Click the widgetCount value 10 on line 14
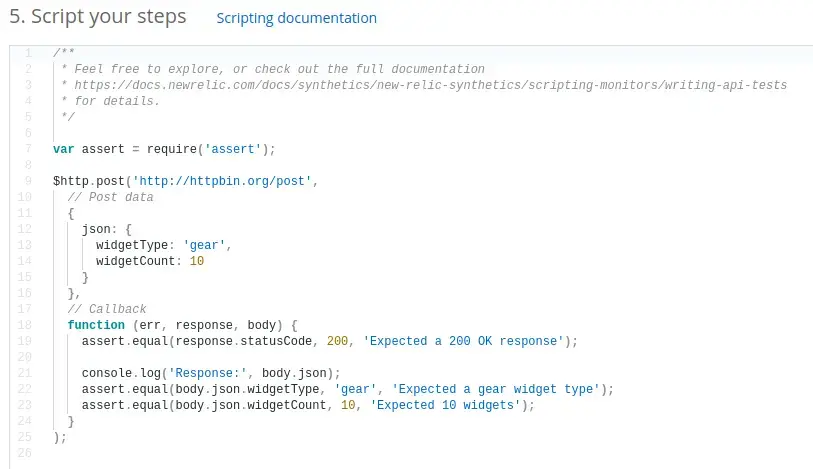Screen dimensions: 813x469 196,261
